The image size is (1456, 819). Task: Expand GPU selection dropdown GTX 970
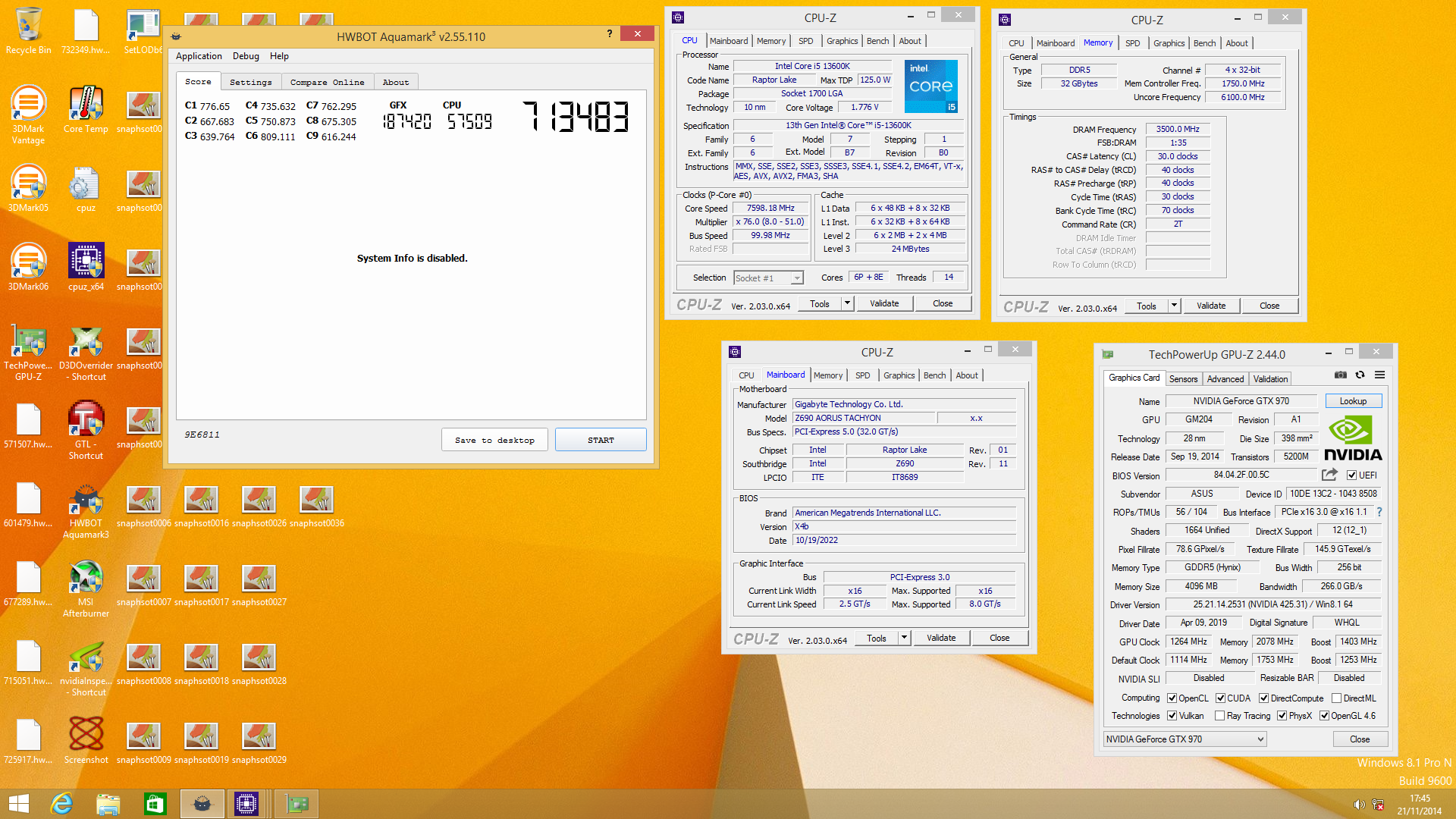coord(1185,739)
